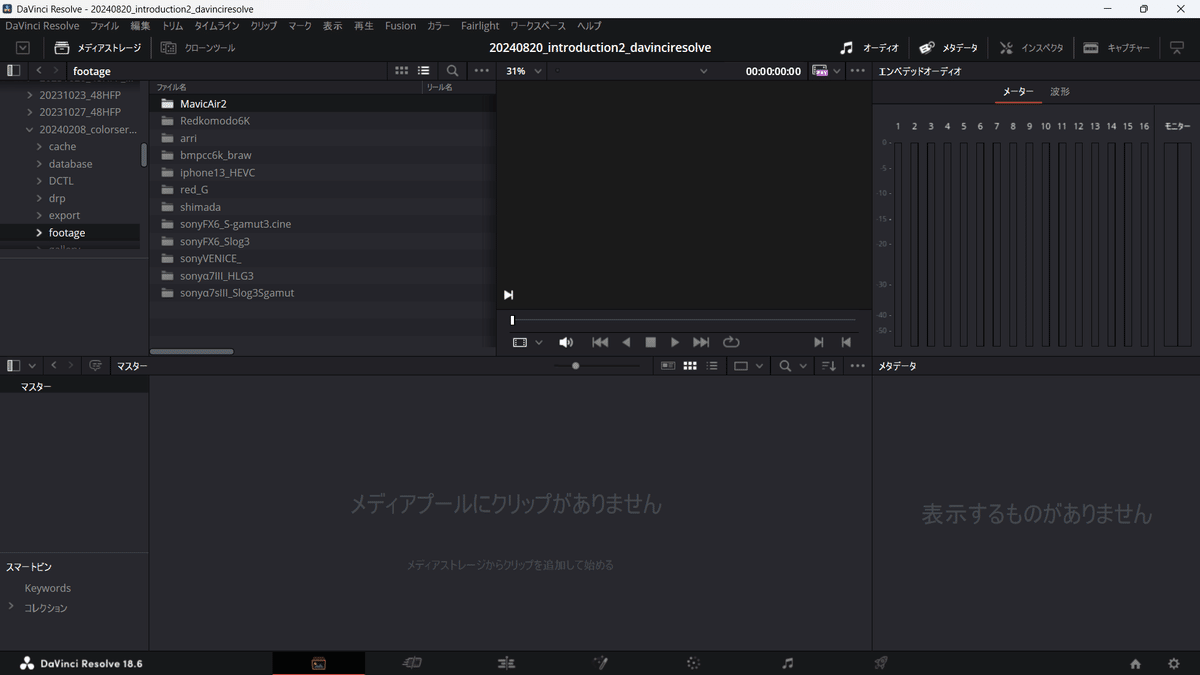This screenshot has height=675, width=1200.
Task: Open the ファイル menu
Action: click(x=104, y=26)
